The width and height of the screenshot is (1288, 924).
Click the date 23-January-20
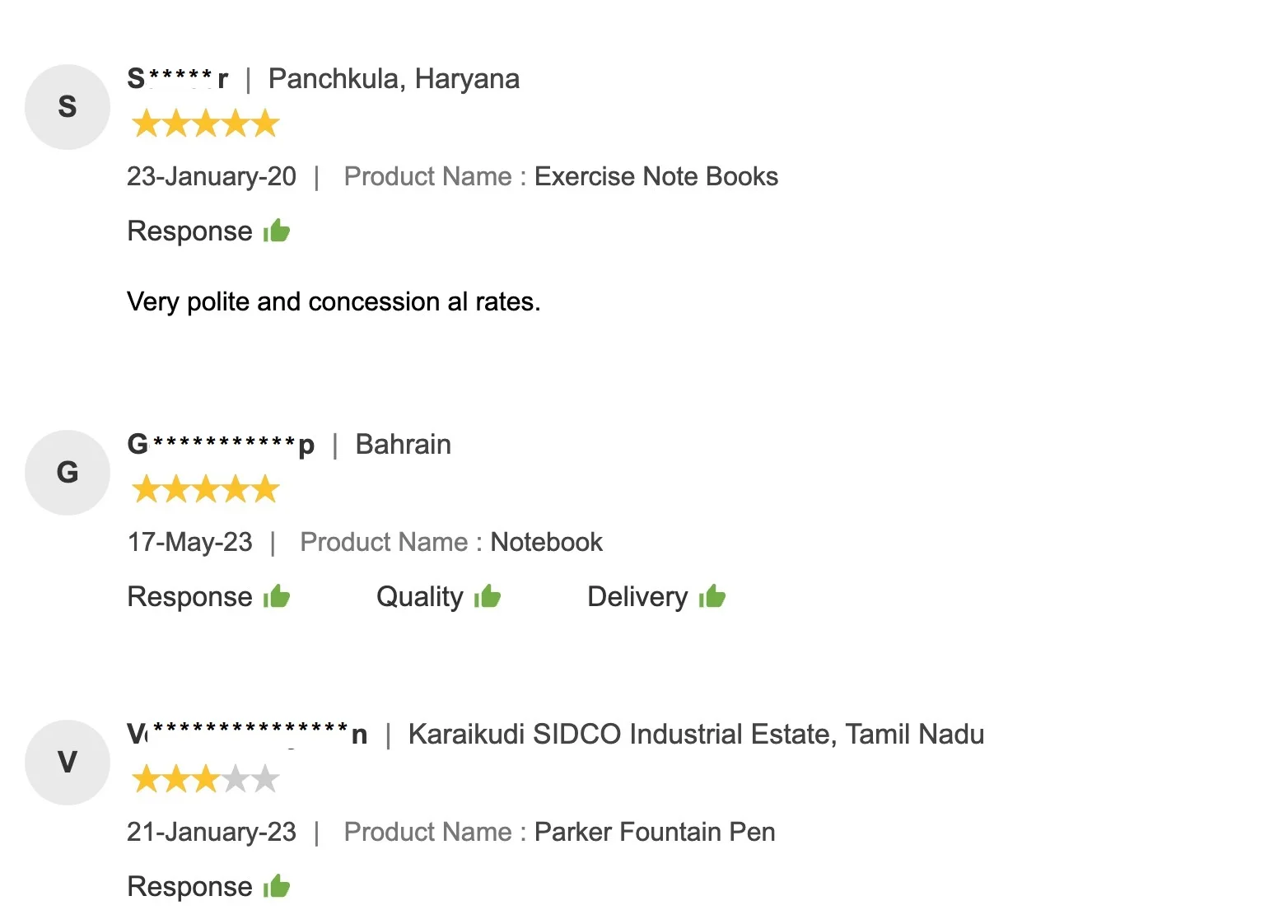(212, 176)
